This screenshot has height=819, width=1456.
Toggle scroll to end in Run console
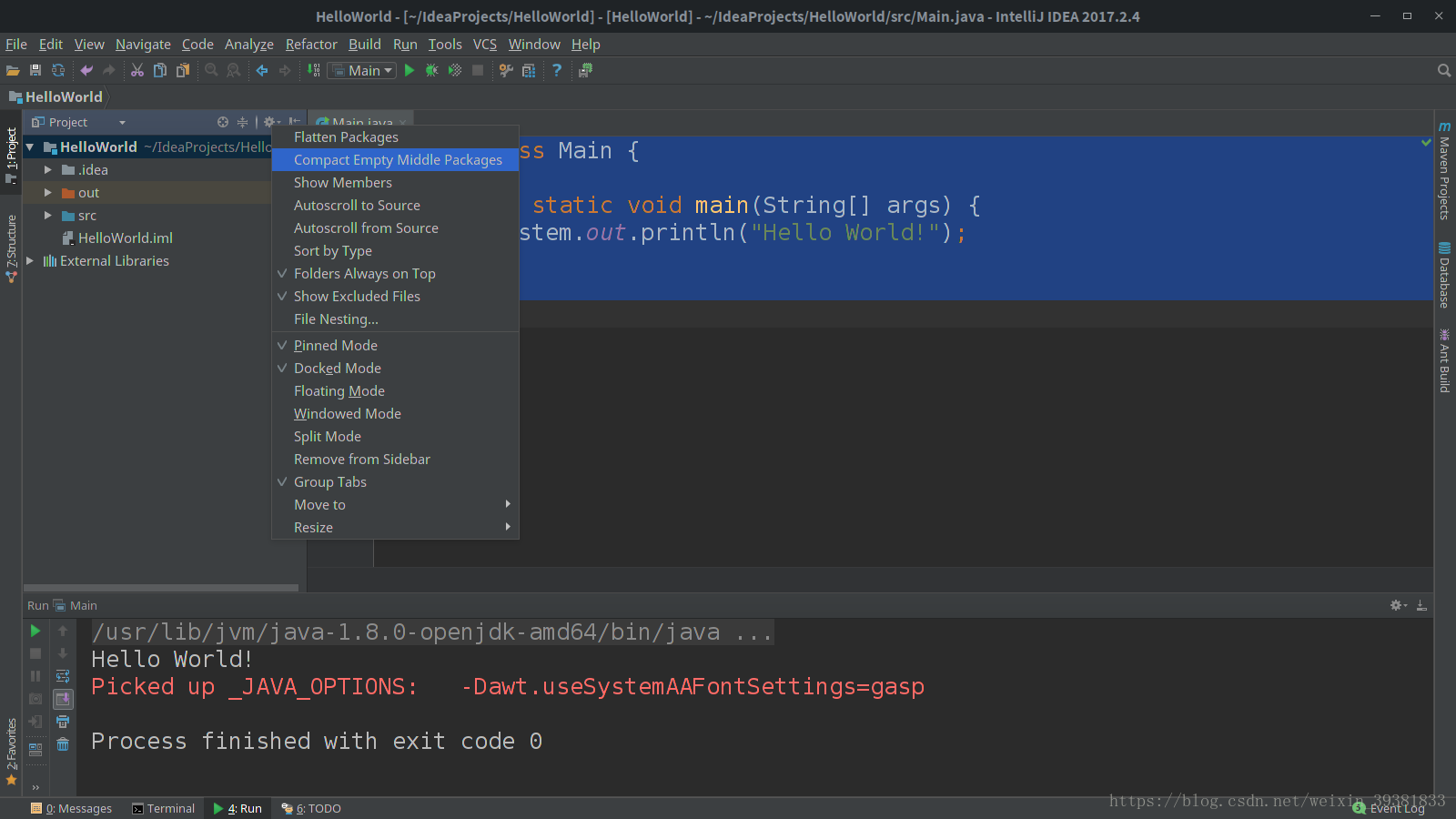point(63,699)
